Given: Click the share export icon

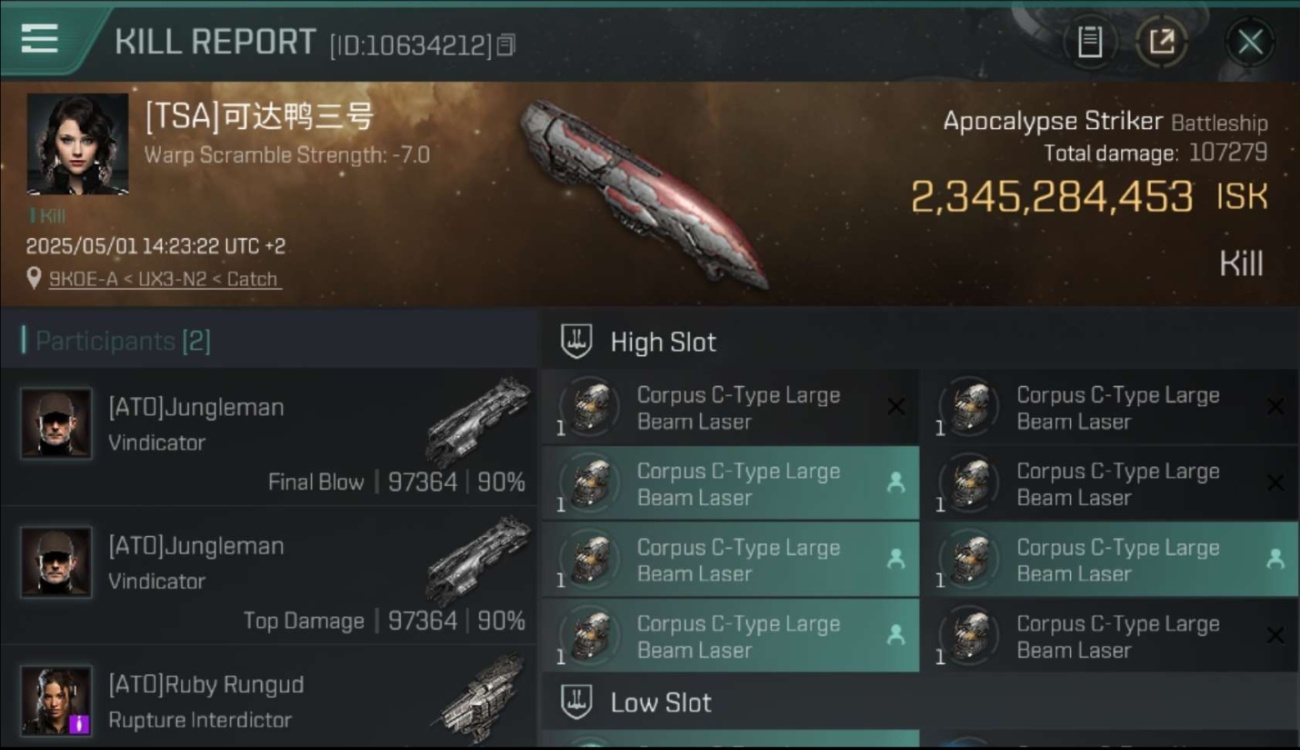Looking at the screenshot, I should tap(1162, 42).
